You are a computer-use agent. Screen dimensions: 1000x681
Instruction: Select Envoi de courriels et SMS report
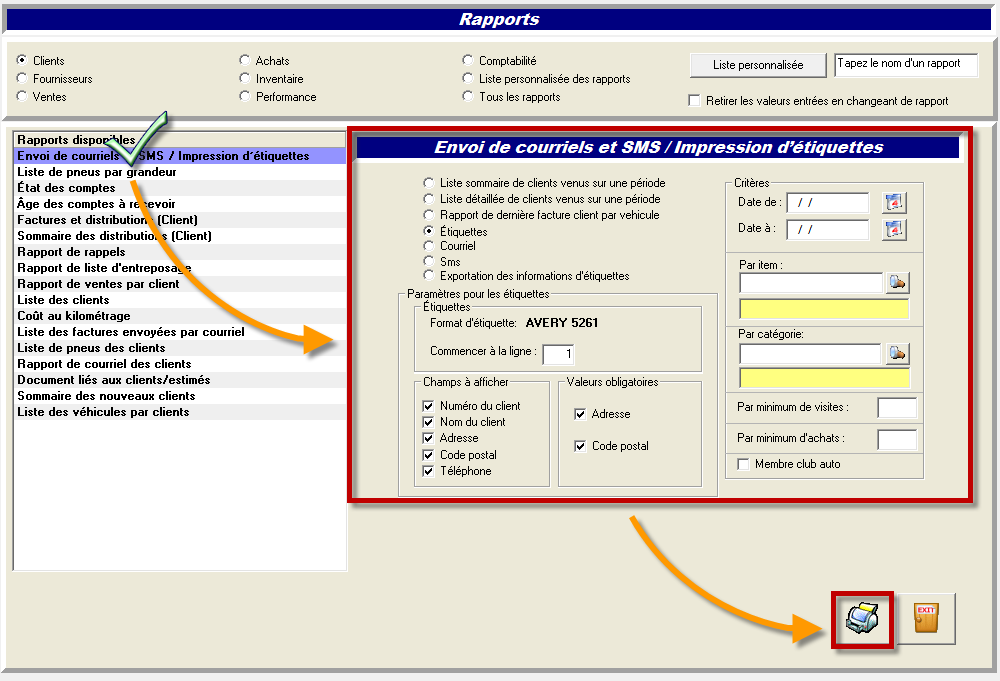pos(180,156)
